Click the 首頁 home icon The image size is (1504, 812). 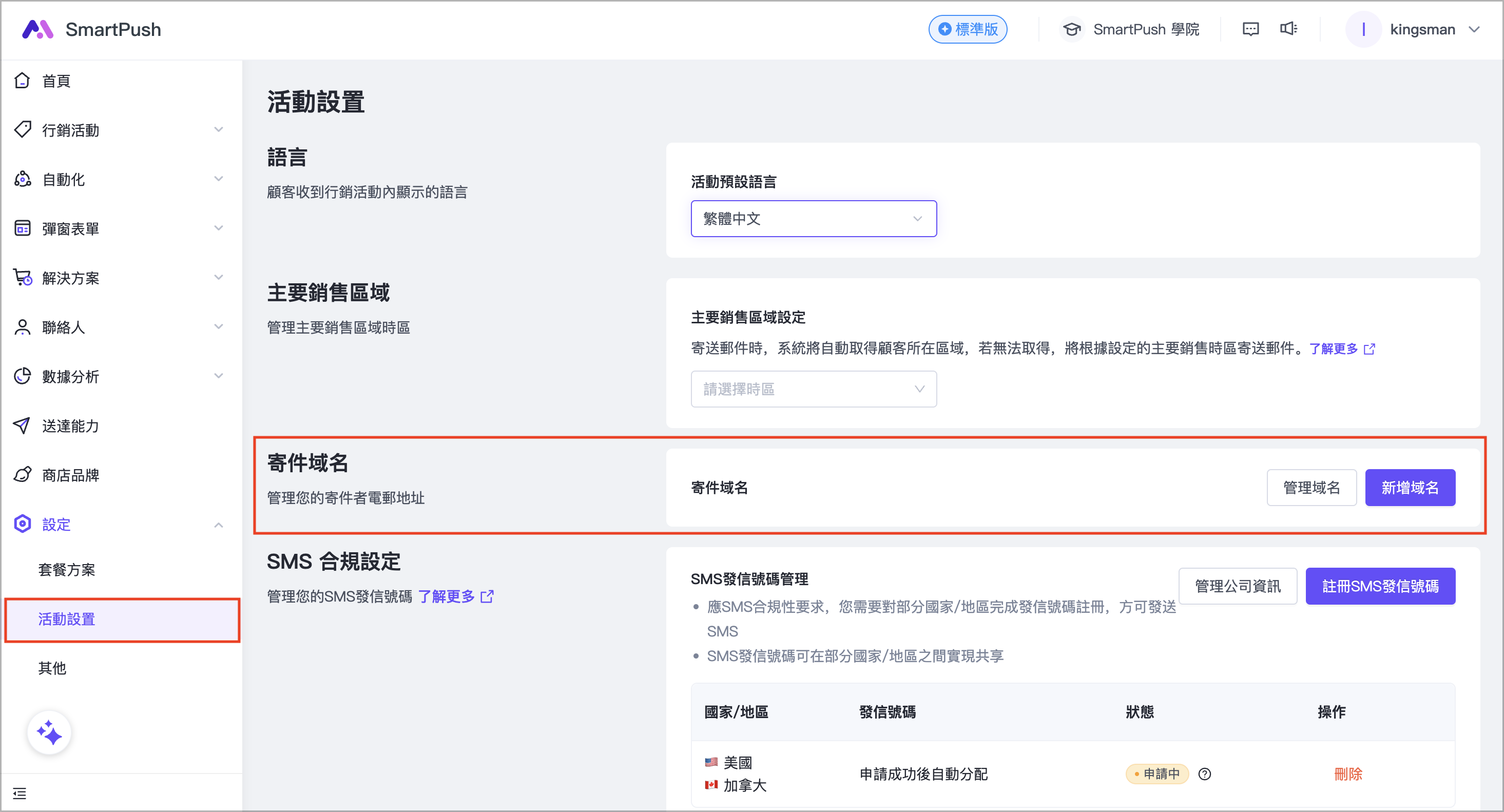click(22, 81)
